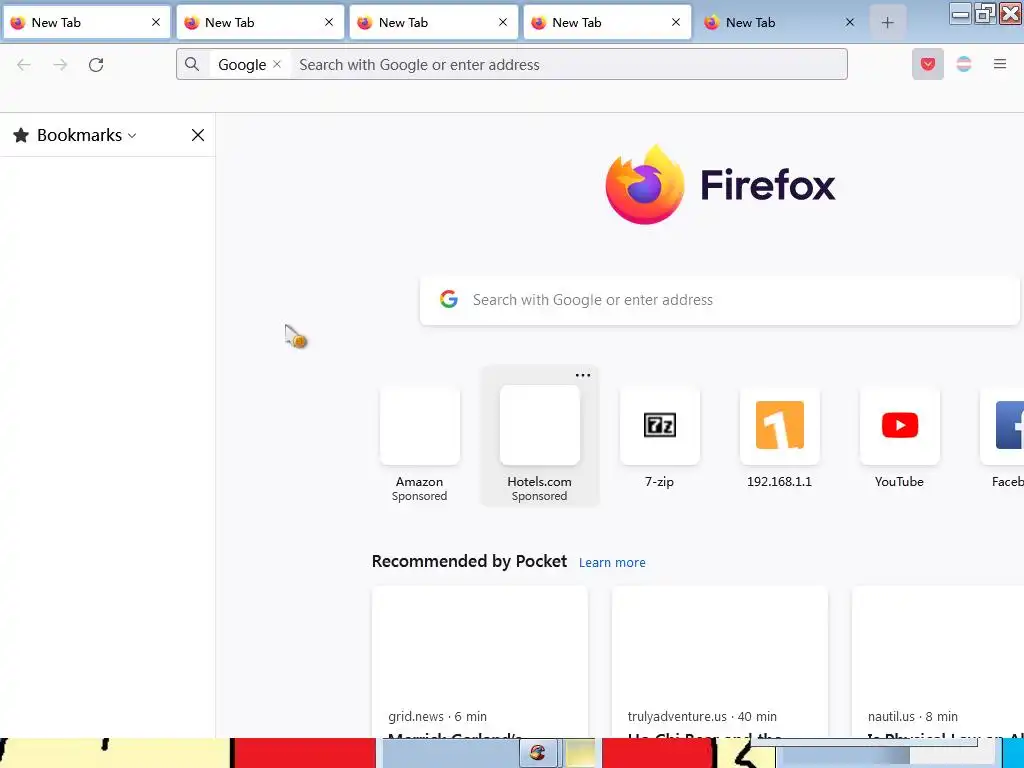
Task: Open the trulyadventure.us Pocket story card
Action: pos(720,662)
